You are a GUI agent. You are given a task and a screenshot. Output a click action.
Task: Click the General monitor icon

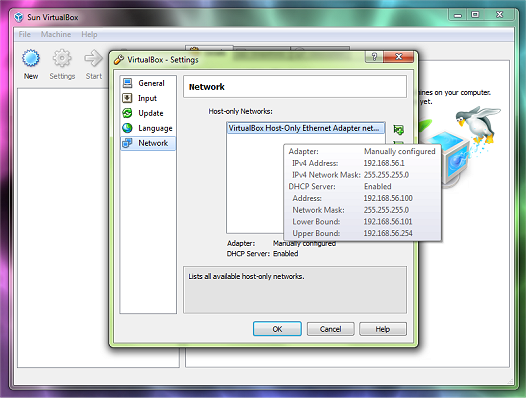coord(127,83)
